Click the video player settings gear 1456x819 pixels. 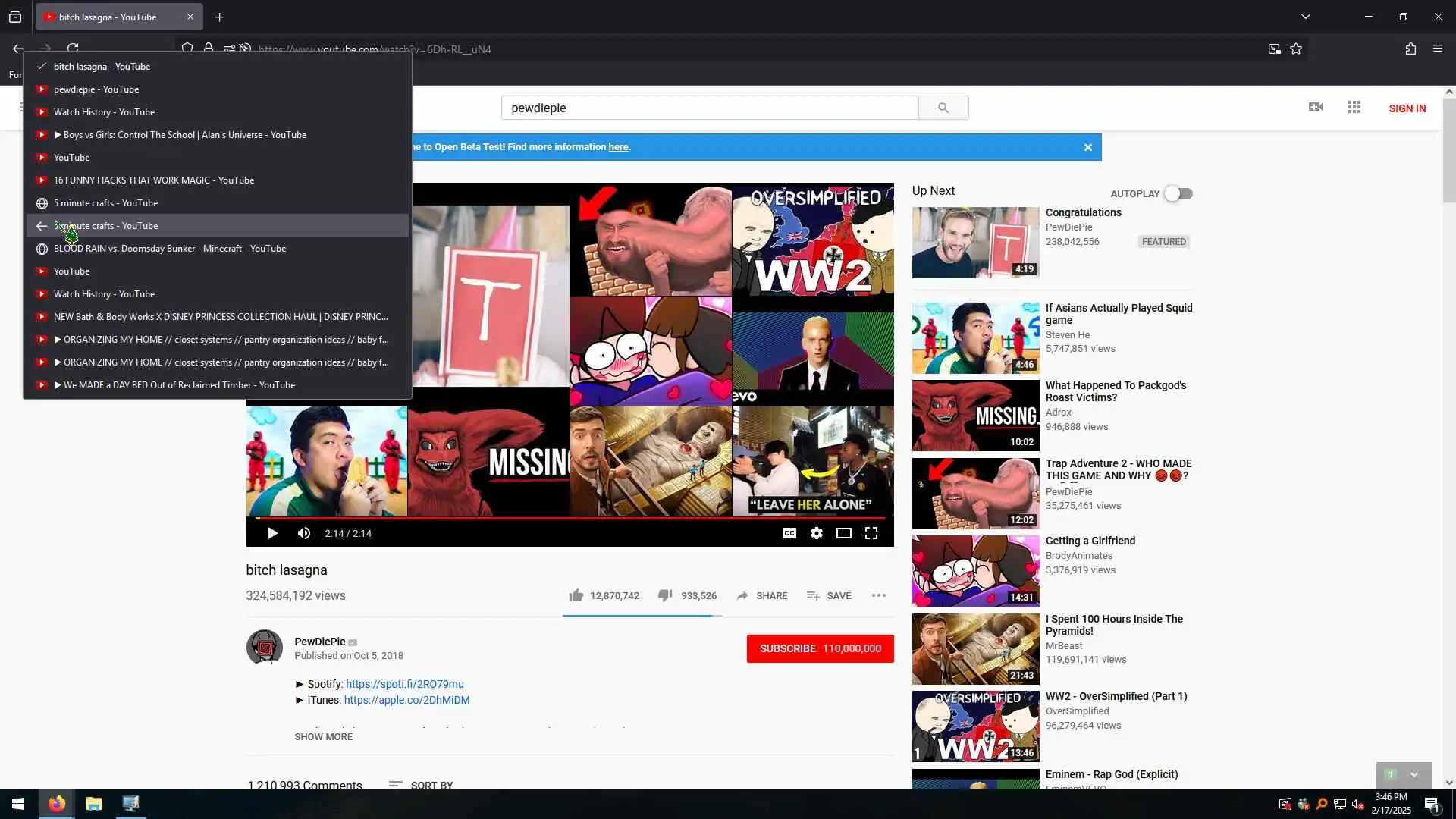(816, 533)
